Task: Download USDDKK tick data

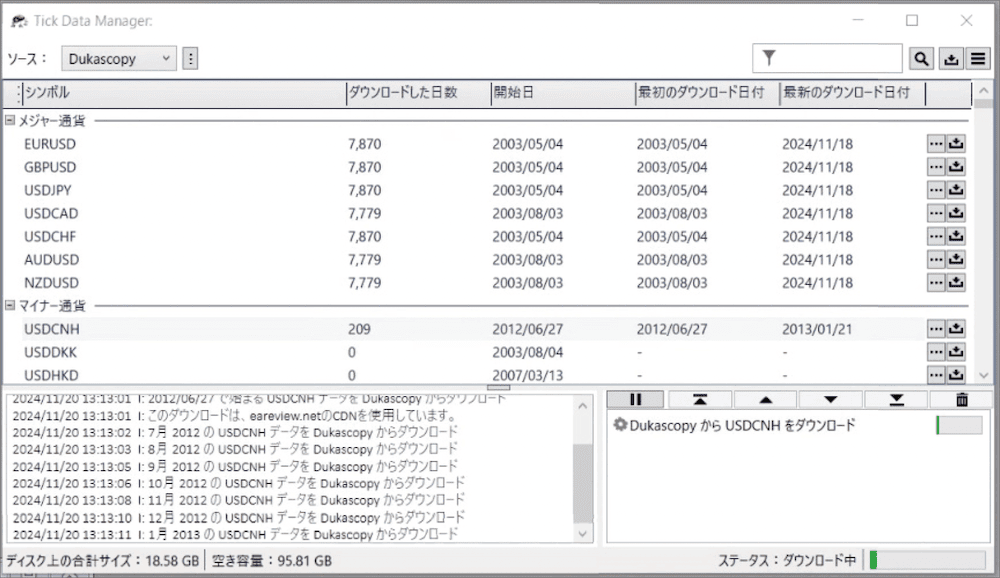Action: 955,352
